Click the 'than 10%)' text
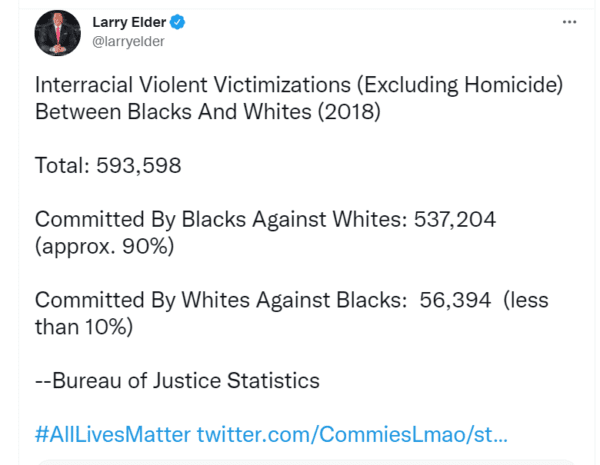Screen dimensions: 600x465 pos(84,327)
